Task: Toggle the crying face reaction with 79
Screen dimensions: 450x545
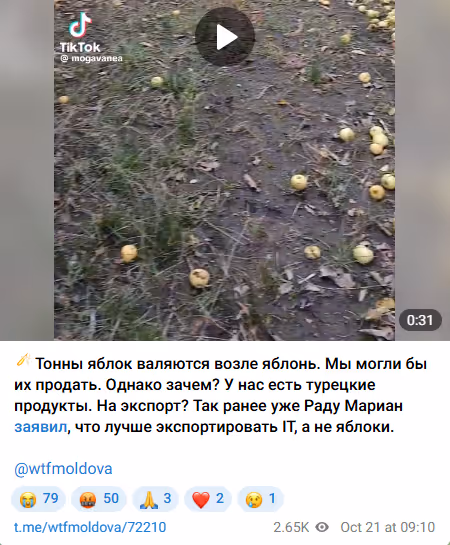Action: [39, 499]
